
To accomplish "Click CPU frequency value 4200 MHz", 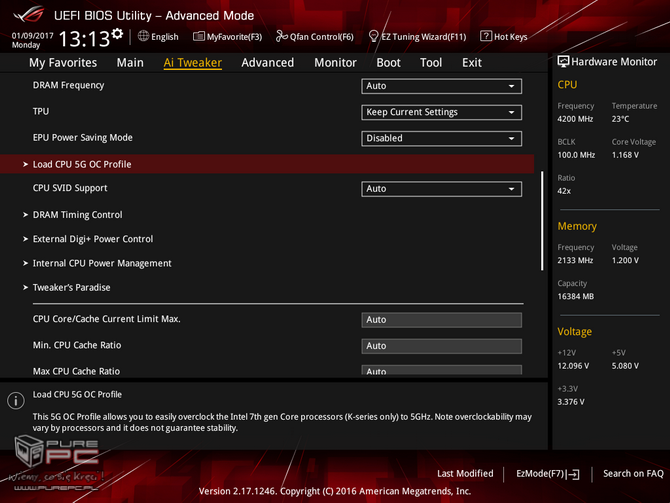I will [575, 119].
